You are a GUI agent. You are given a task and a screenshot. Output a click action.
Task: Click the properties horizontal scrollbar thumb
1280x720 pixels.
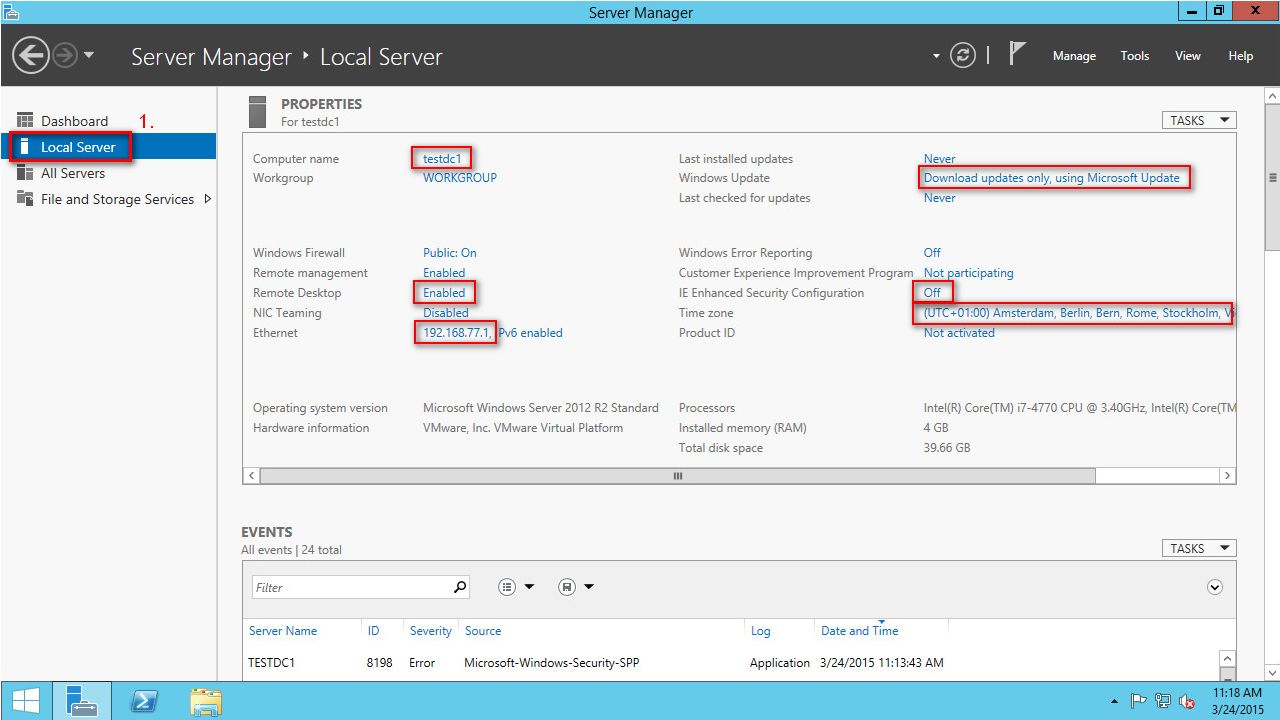click(x=678, y=476)
